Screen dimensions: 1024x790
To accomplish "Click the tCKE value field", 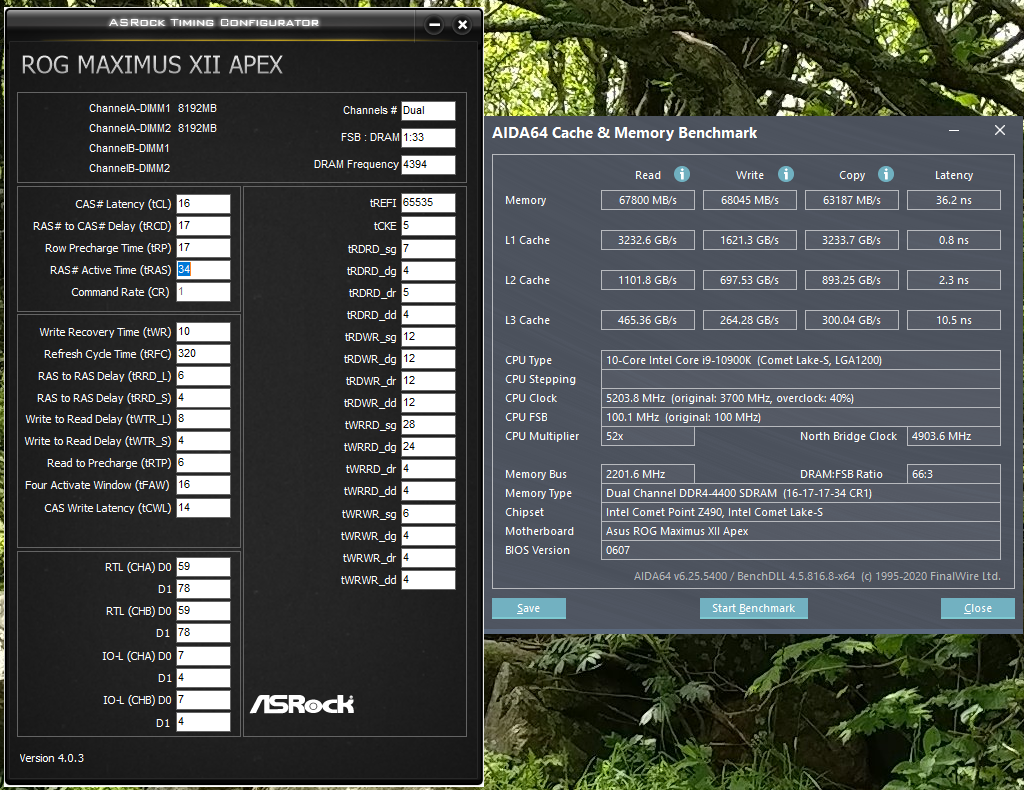I will (x=428, y=226).
